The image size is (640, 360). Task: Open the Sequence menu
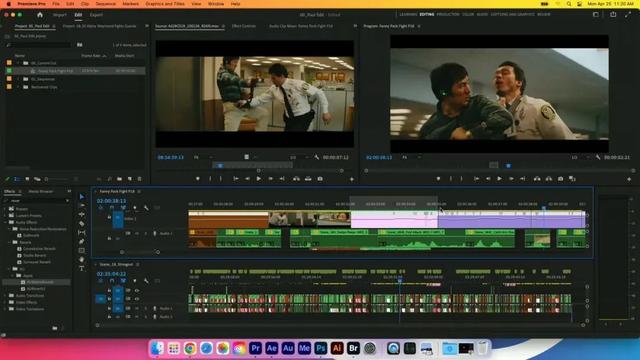click(105, 4)
